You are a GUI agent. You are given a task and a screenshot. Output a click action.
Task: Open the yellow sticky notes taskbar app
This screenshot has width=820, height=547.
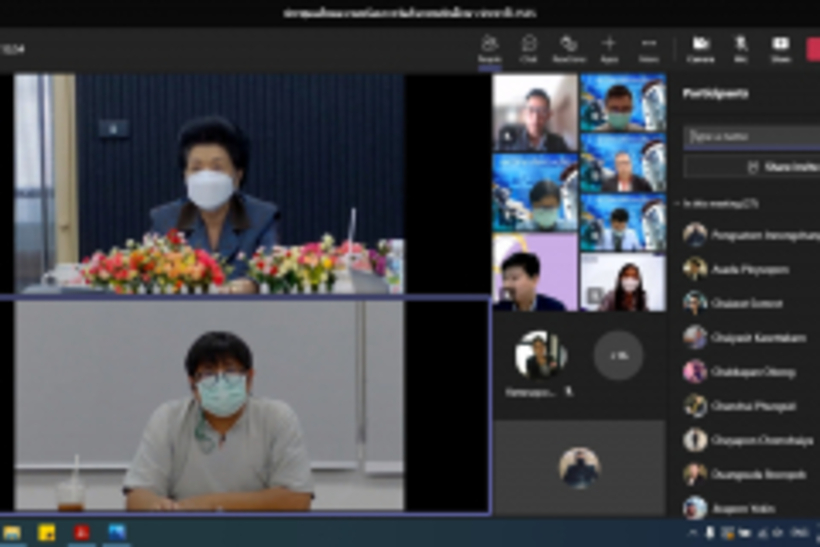point(46,533)
